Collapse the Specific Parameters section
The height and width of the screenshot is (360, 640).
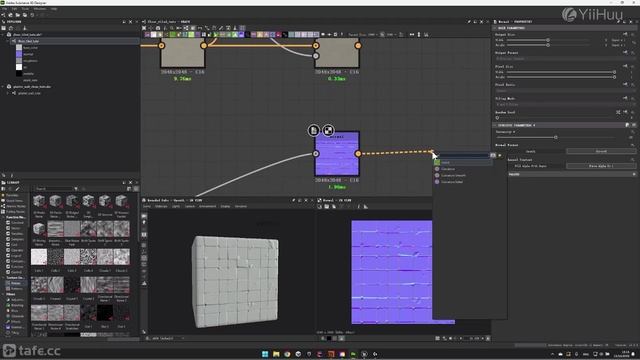pos(495,125)
